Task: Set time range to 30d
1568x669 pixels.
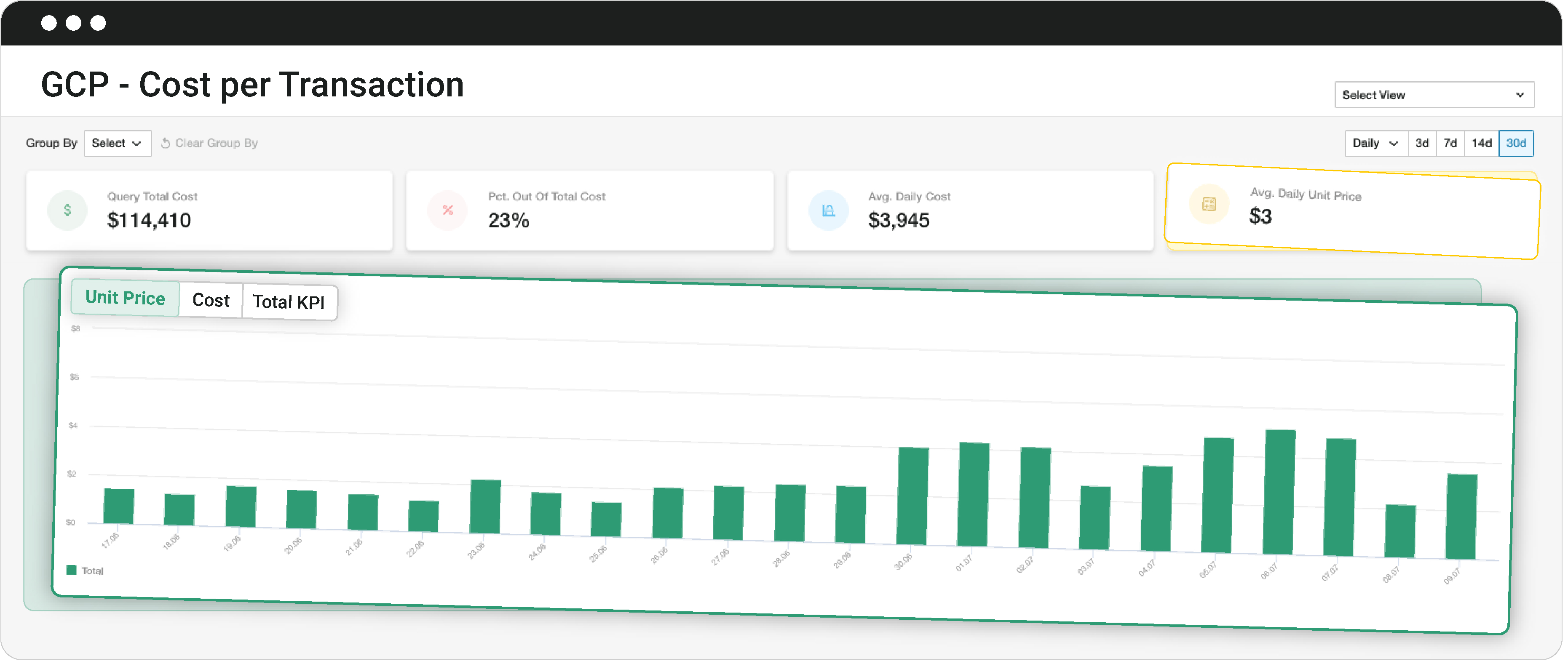Action: click(1516, 144)
